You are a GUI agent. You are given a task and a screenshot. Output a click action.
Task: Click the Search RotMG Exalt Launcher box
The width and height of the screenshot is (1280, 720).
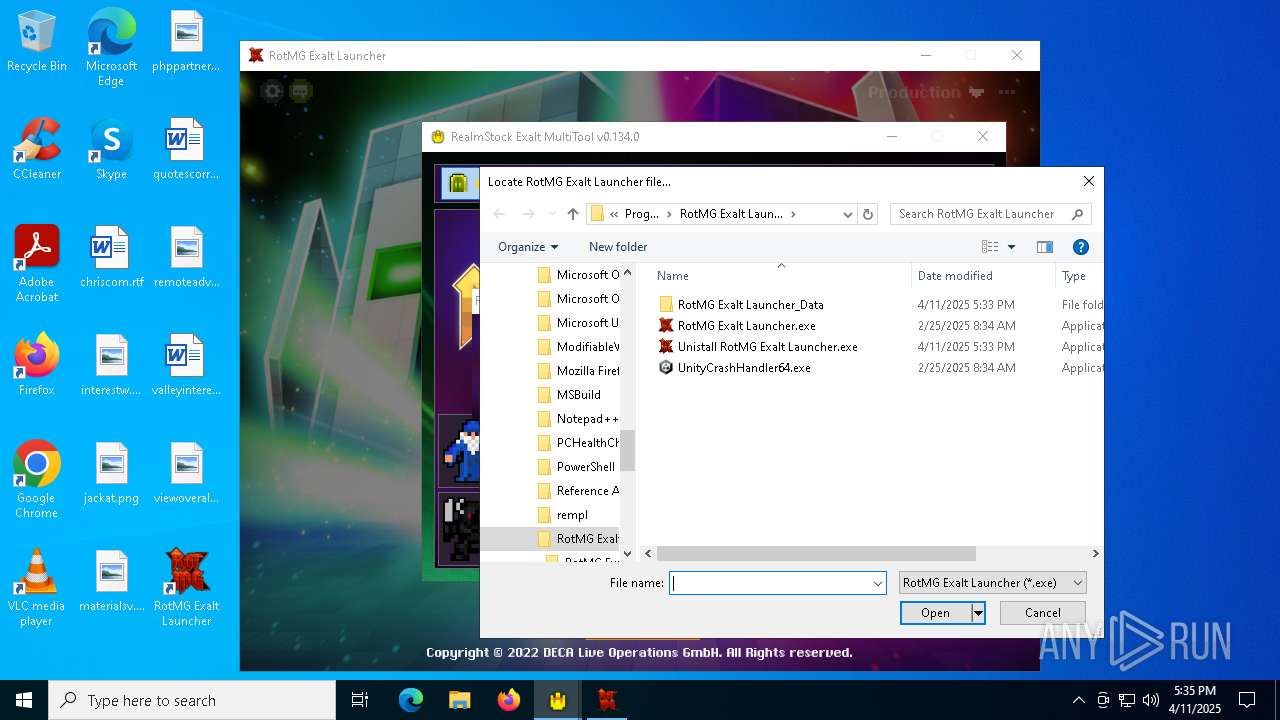990,214
